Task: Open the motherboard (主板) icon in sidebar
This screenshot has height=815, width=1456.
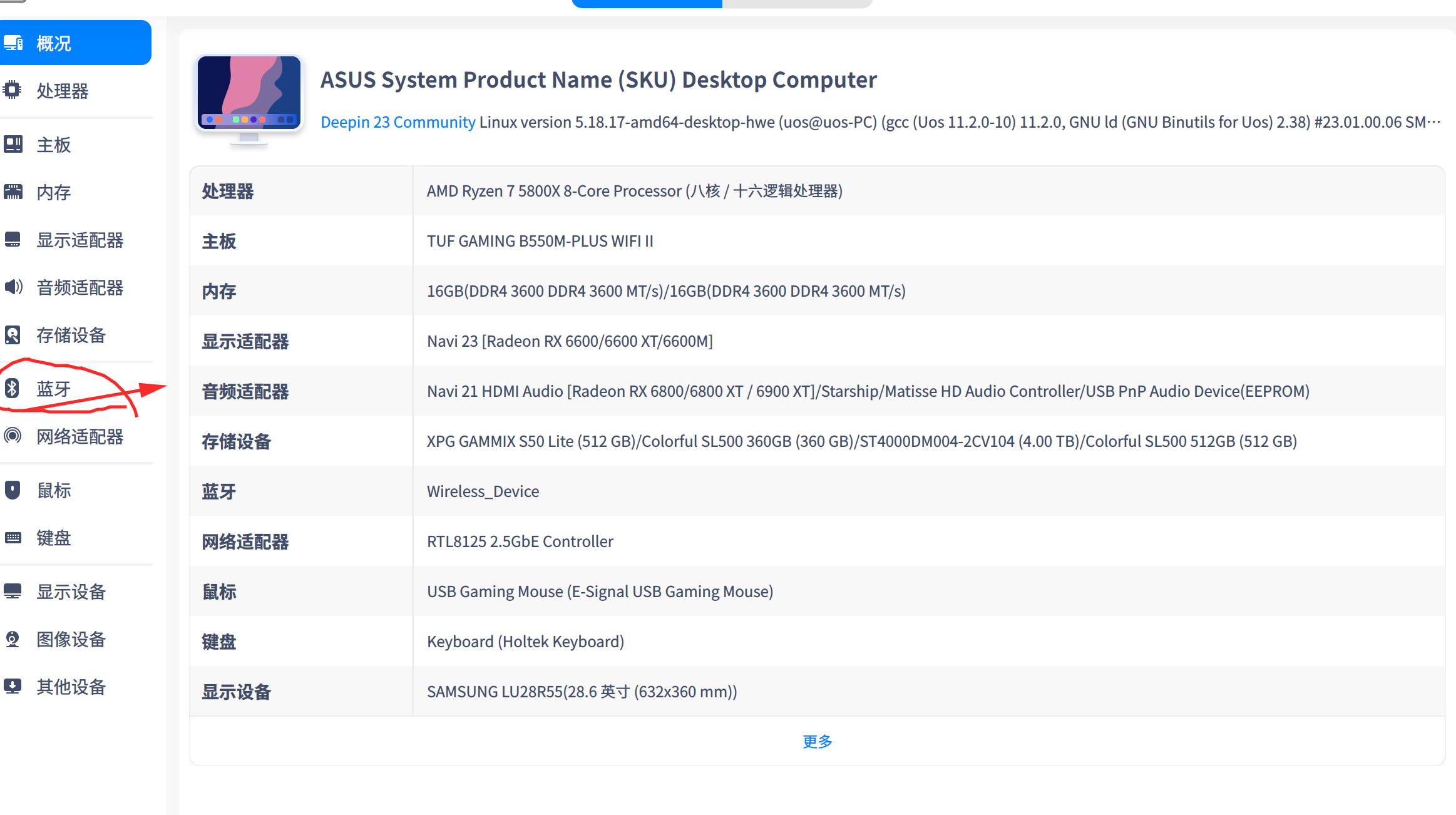Action: pyautogui.click(x=13, y=145)
